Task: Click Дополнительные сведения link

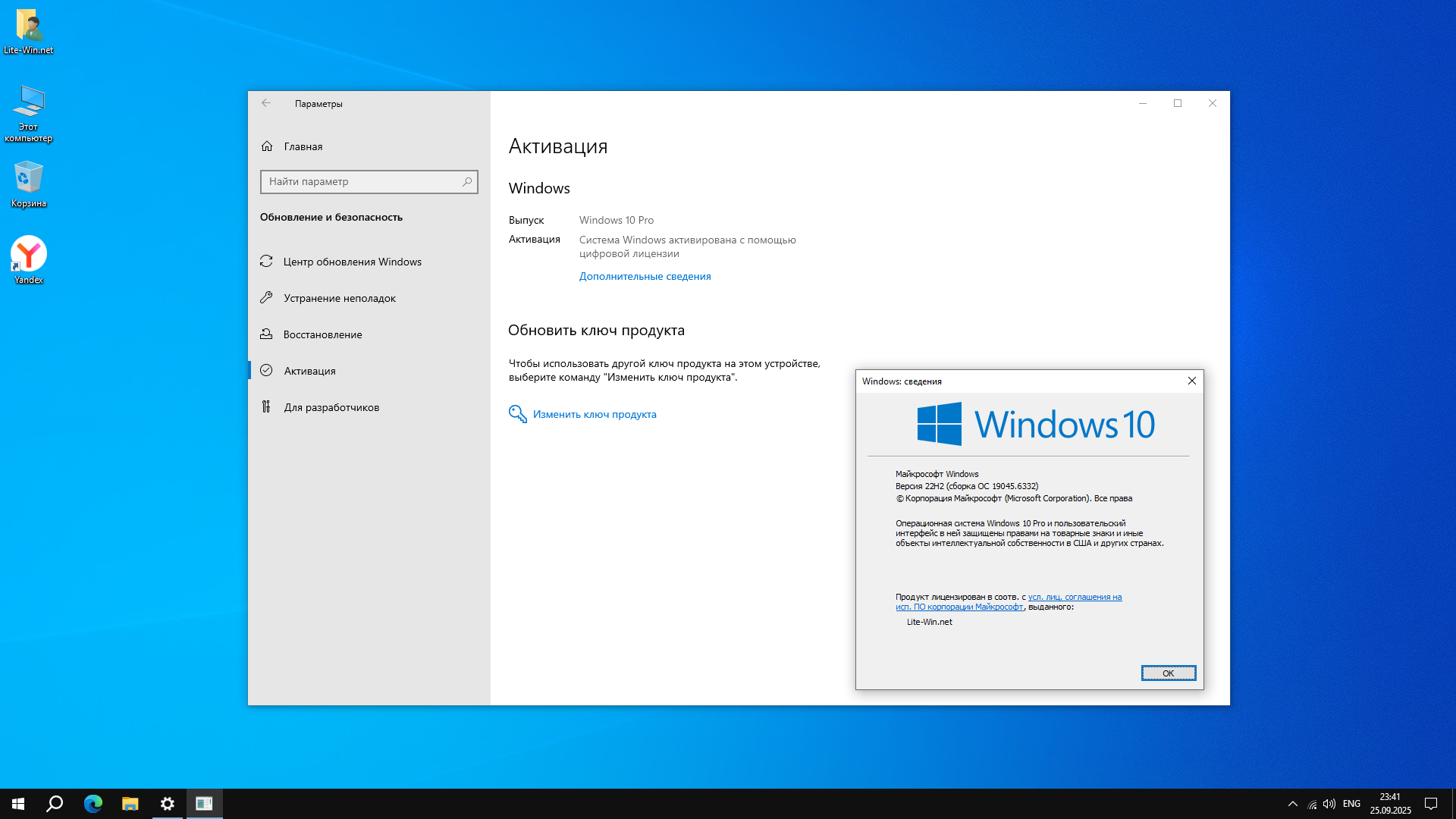Action: [x=645, y=276]
